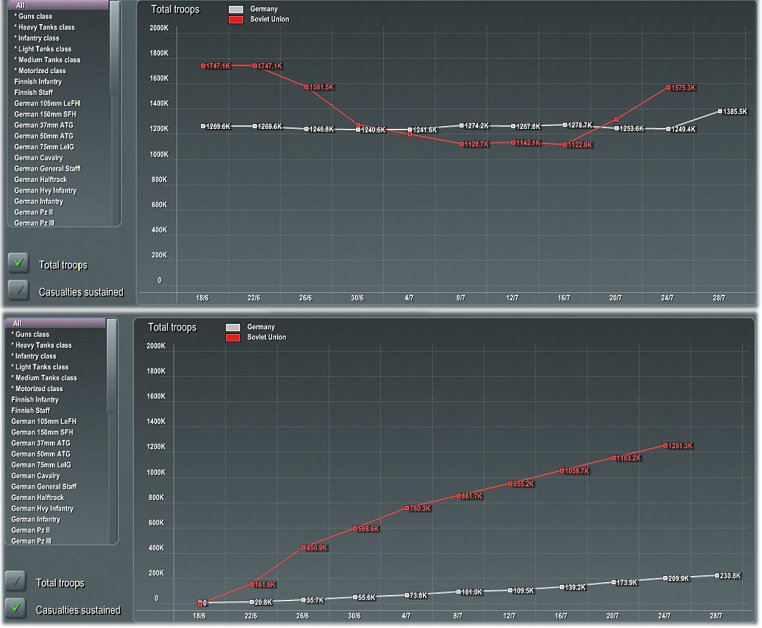Screen dimensions: 762x628
Task: Click Soviet 1581.5K data point
Action: click(306, 87)
